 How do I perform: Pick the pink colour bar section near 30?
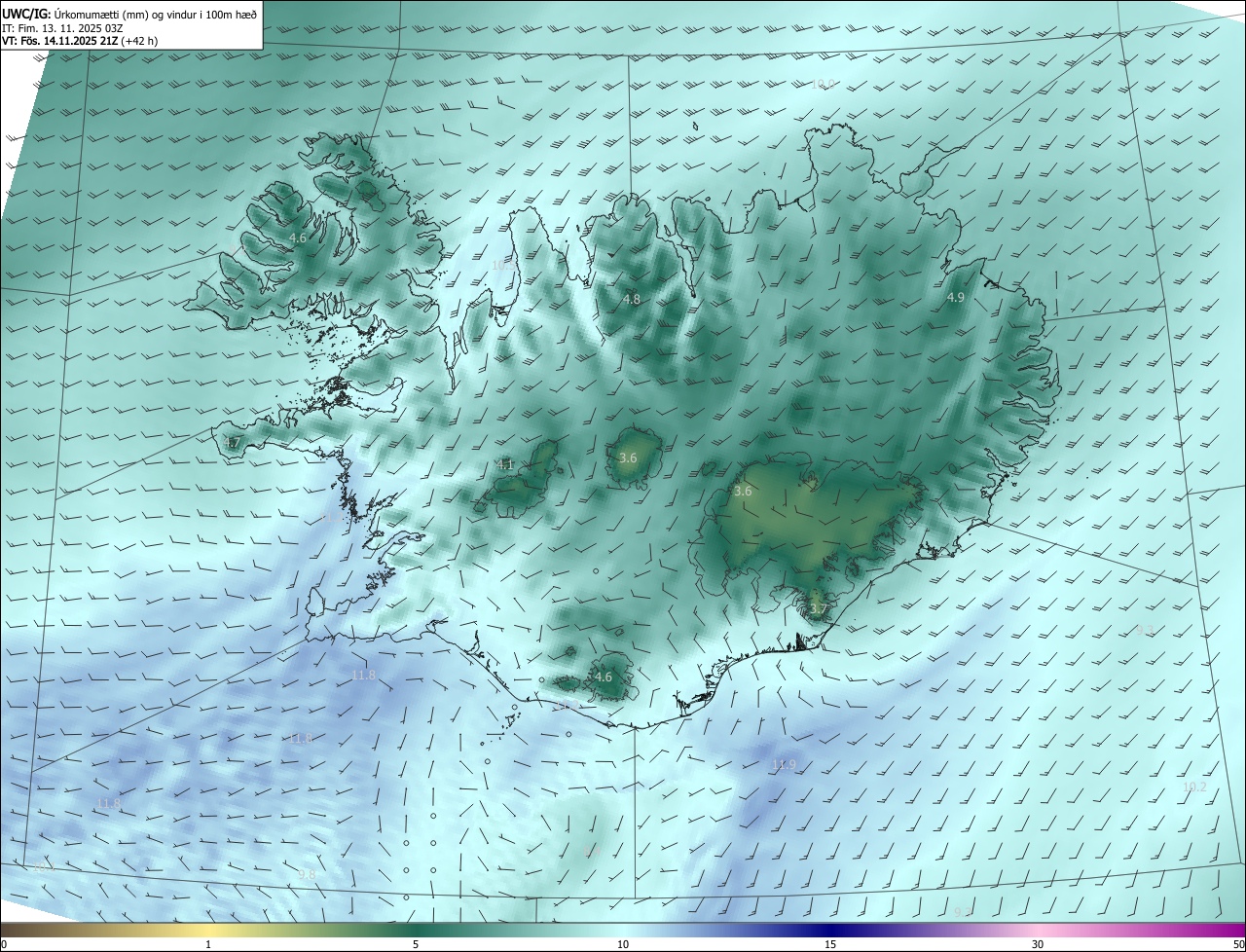click(1038, 930)
